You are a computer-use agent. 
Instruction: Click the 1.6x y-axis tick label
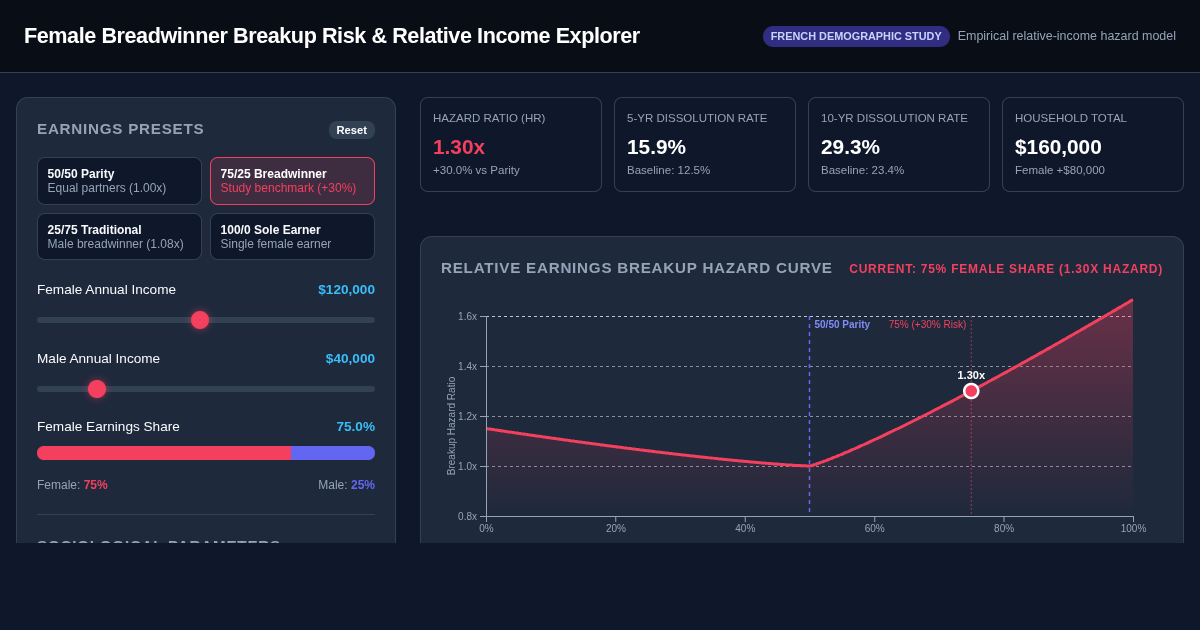pos(467,317)
